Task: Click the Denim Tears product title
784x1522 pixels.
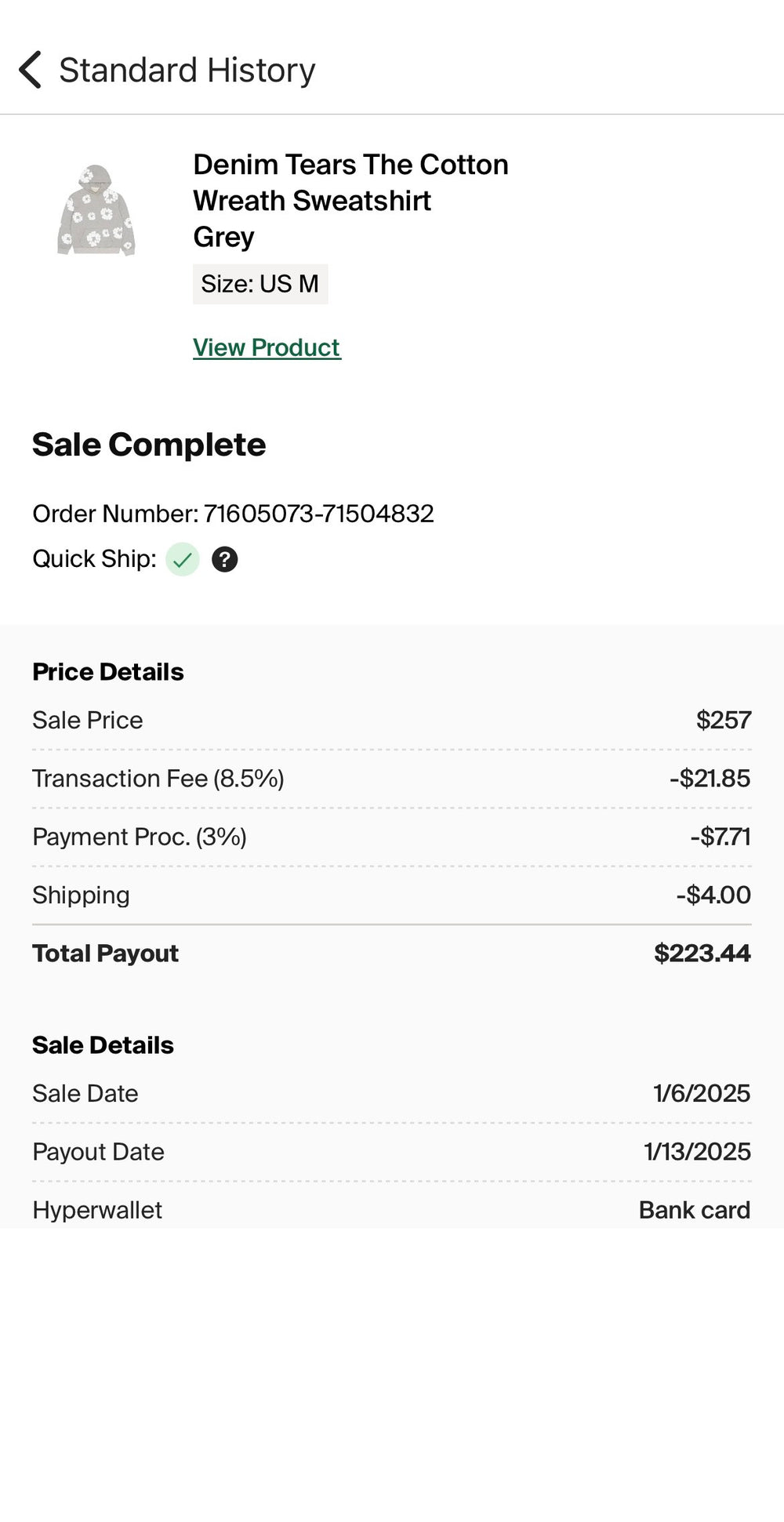Action: [x=350, y=201]
